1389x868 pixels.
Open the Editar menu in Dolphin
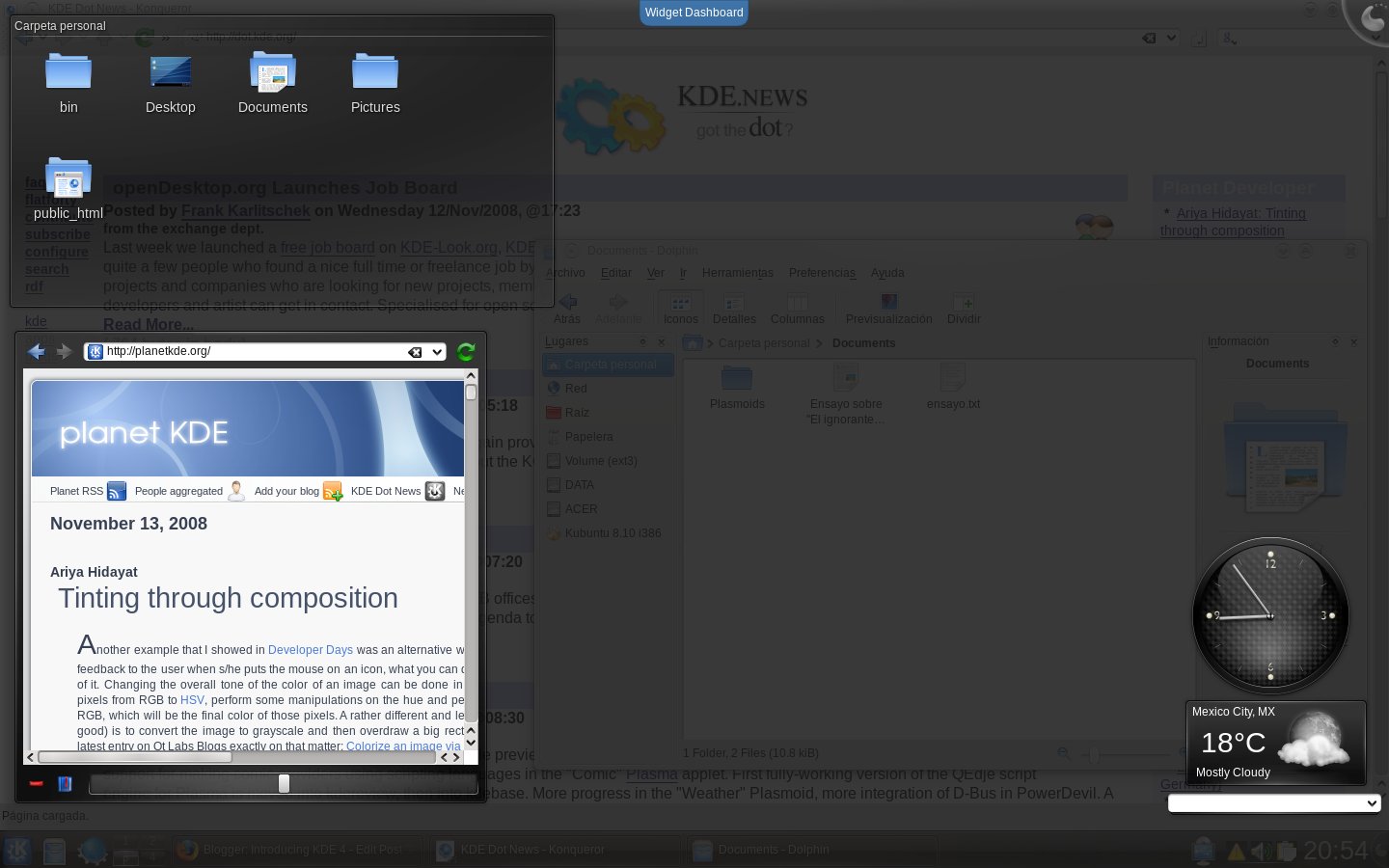click(x=615, y=273)
